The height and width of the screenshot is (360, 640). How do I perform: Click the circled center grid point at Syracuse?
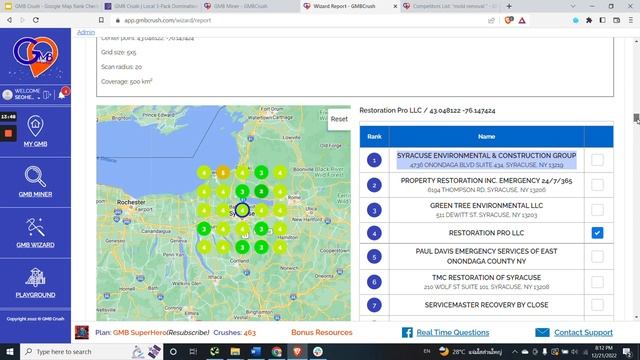[242, 210]
